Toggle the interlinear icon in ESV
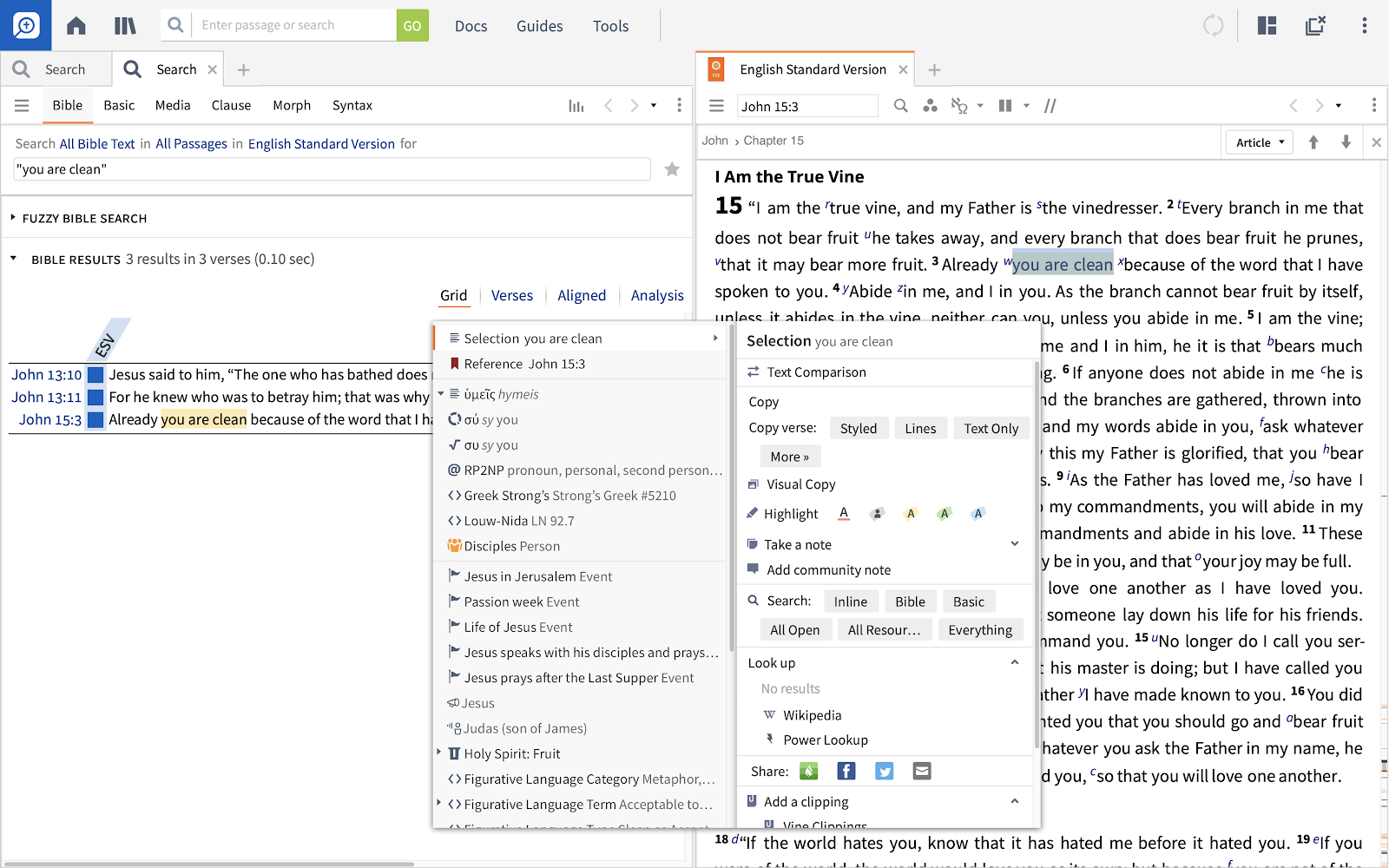 959,106
